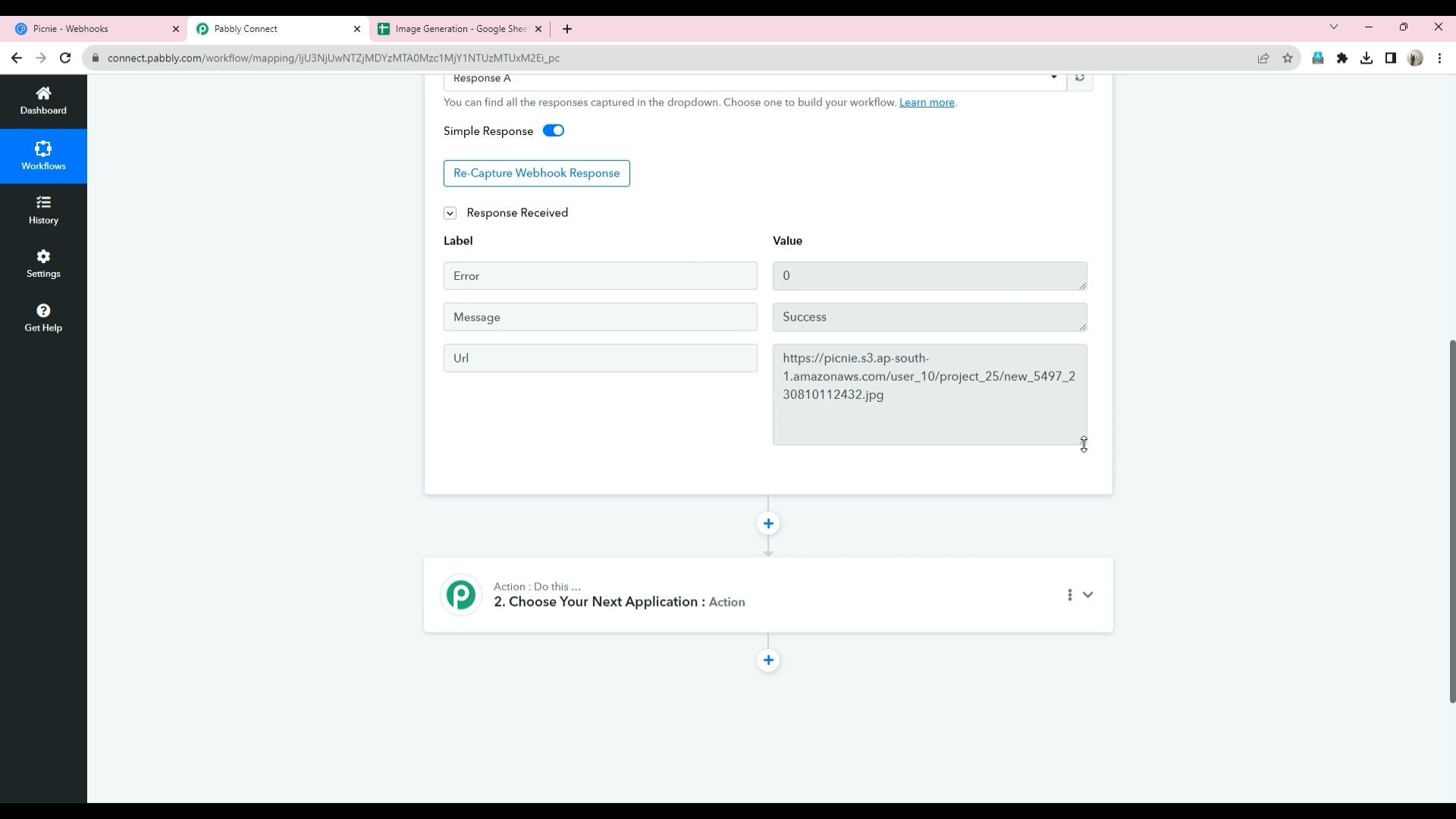Click the add step plus button between nodes
Image resolution: width=1456 pixels, height=819 pixels.
click(768, 523)
